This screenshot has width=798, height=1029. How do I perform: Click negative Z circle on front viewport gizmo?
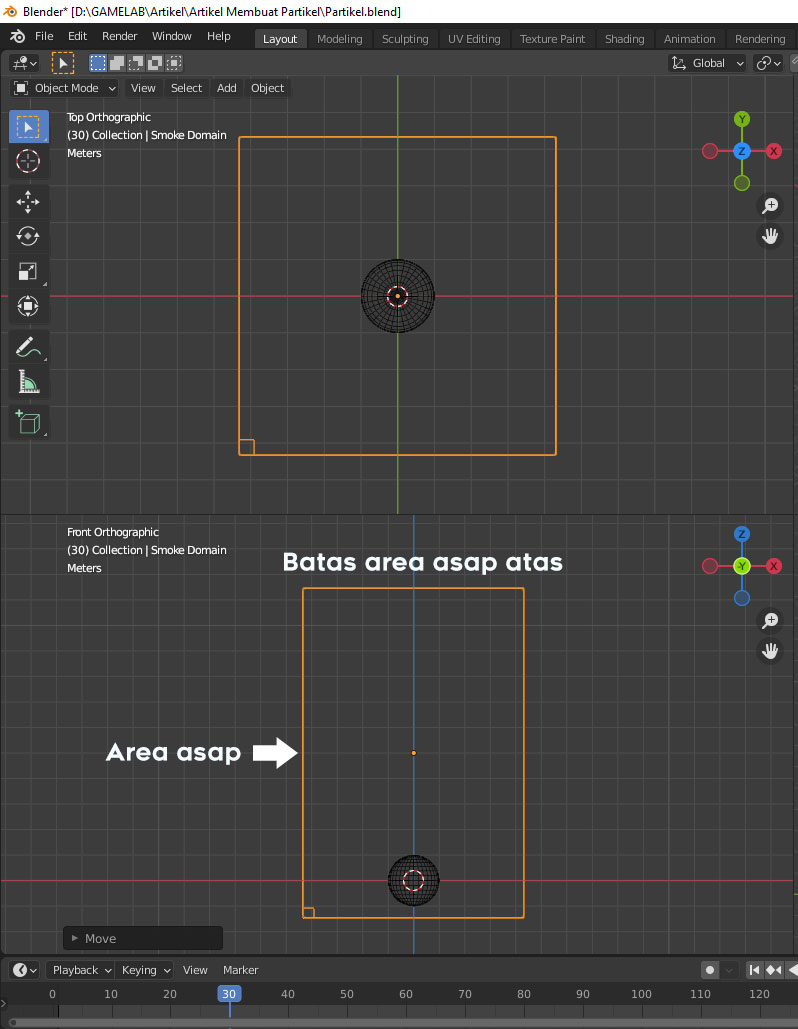(742, 598)
